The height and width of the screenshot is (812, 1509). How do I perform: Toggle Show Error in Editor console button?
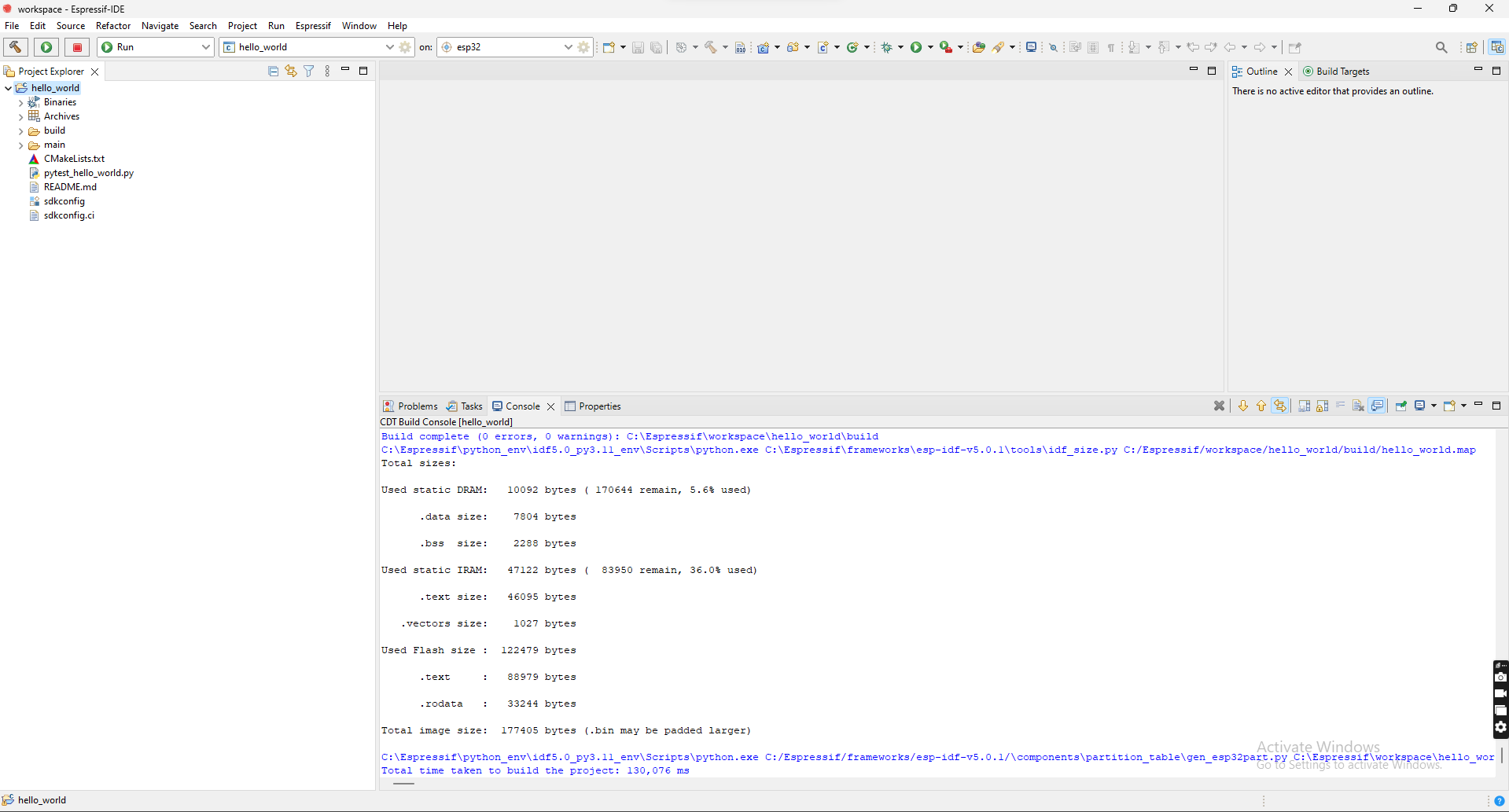click(1280, 406)
